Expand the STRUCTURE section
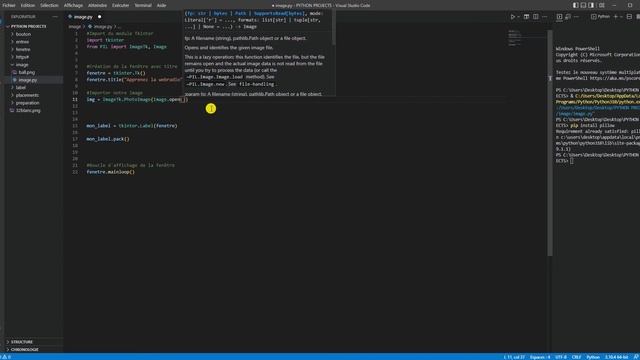Image resolution: width=640 pixels, height=360 pixels. (21, 342)
